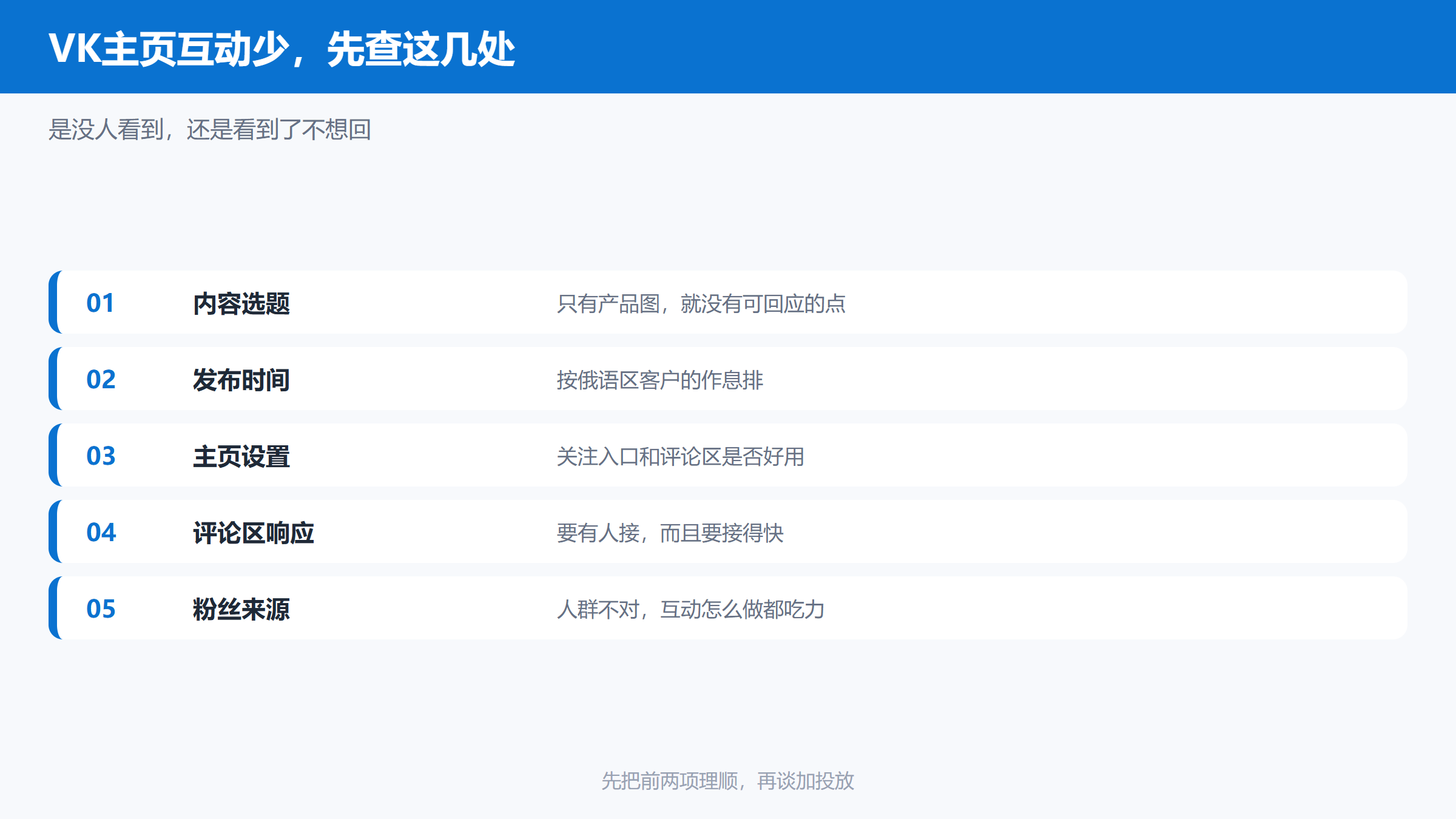Click the footer note '先把前两项理顺，再谈加投放'

(x=728, y=781)
